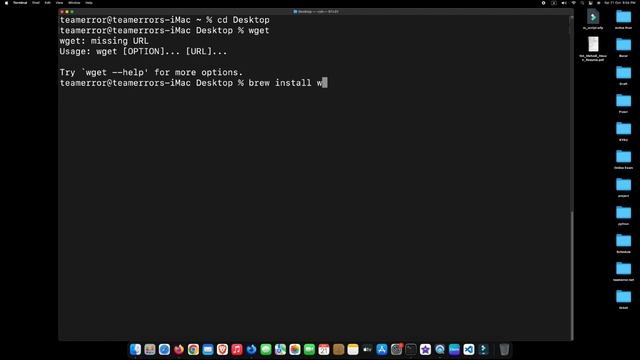
Task: Click the Terminal icon in the dock
Action: (411, 349)
